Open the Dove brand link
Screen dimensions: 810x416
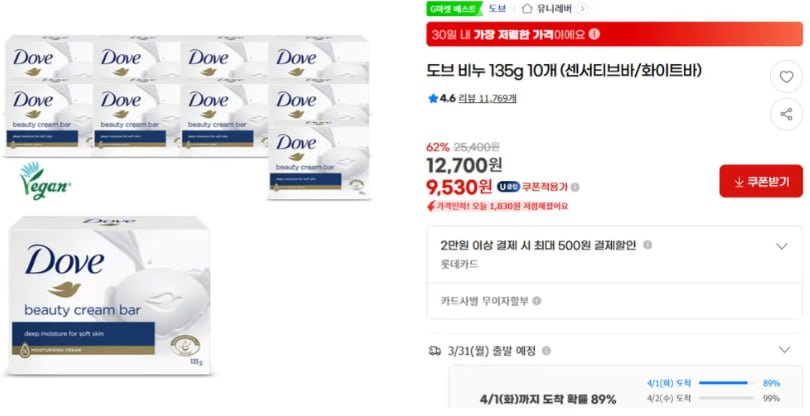click(497, 8)
